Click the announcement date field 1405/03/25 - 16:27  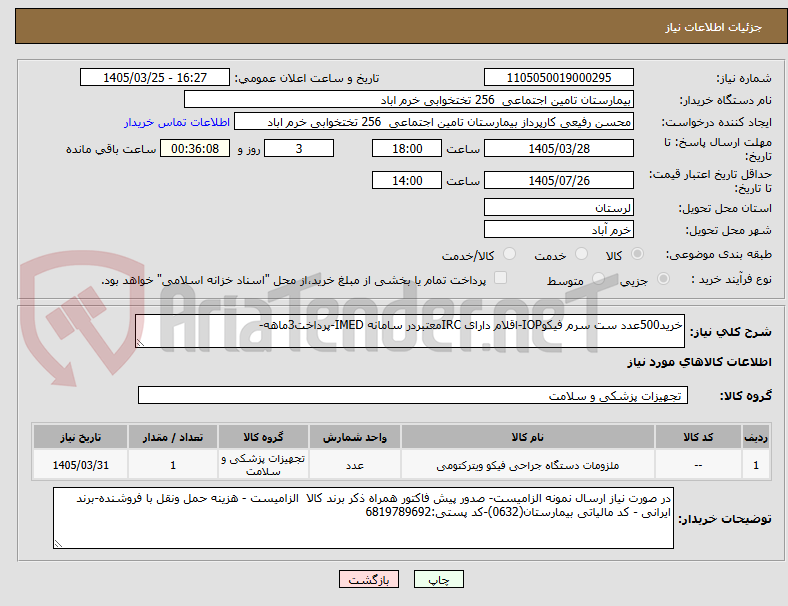155,78
